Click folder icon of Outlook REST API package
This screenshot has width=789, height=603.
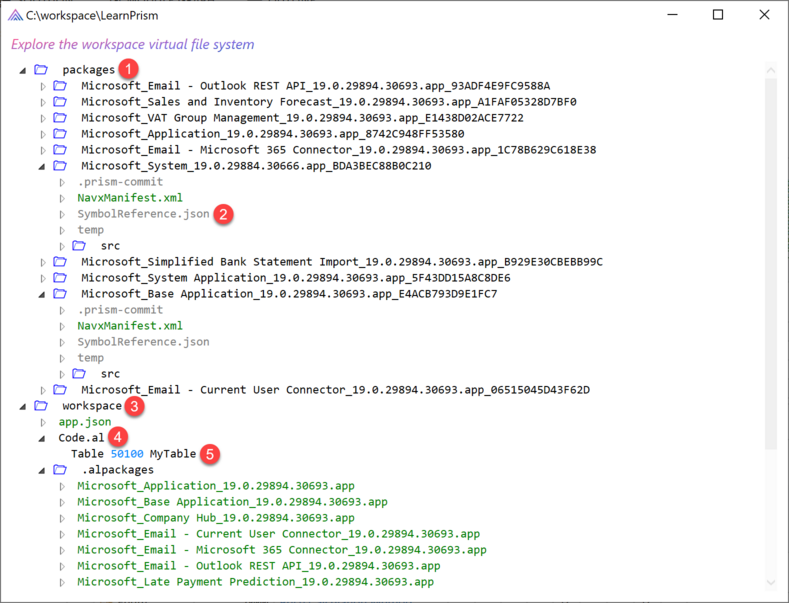point(60,86)
